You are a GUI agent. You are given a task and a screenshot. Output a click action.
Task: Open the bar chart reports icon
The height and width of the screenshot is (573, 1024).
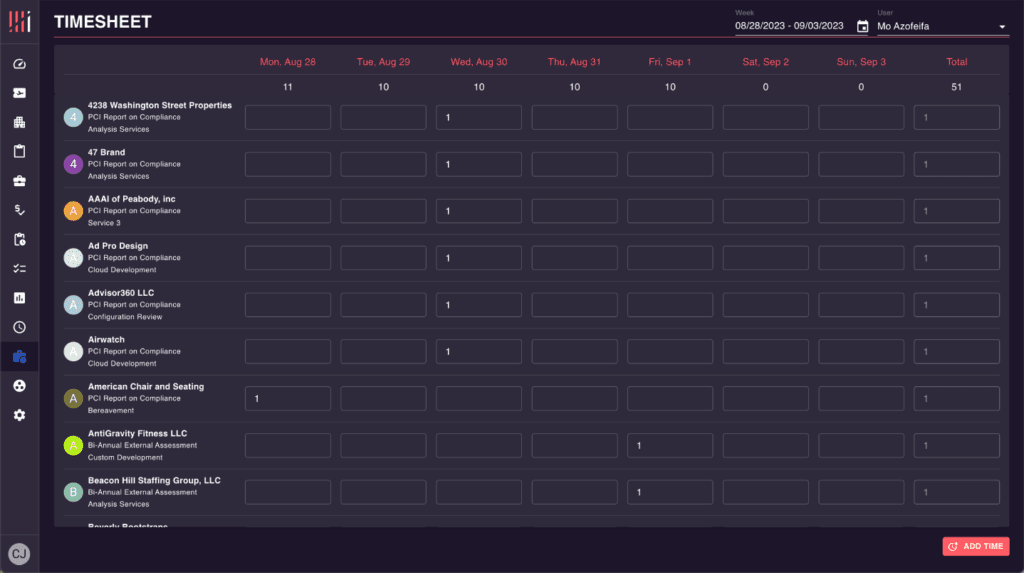[x=19, y=298]
